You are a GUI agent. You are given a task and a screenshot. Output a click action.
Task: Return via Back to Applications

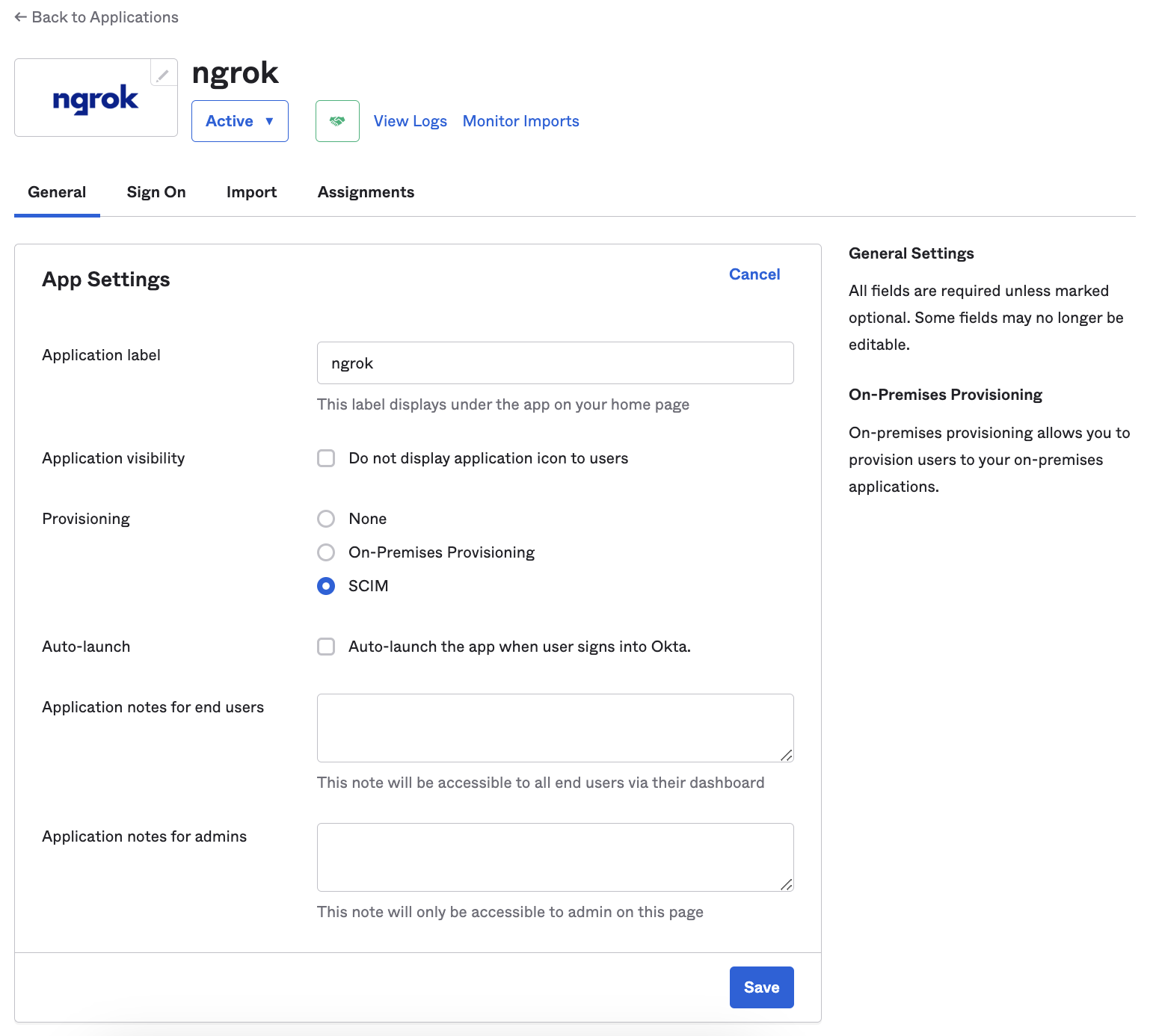coord(105,16)
